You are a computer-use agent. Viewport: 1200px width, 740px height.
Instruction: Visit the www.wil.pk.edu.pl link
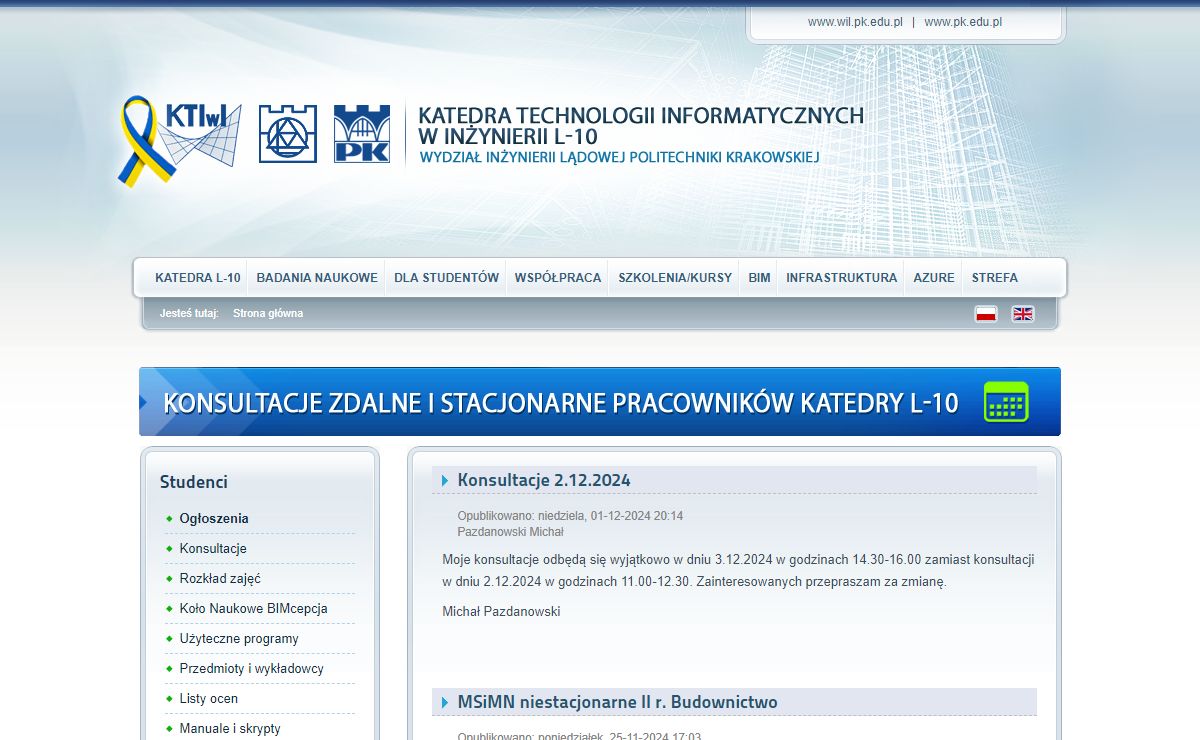click(855, 22)
